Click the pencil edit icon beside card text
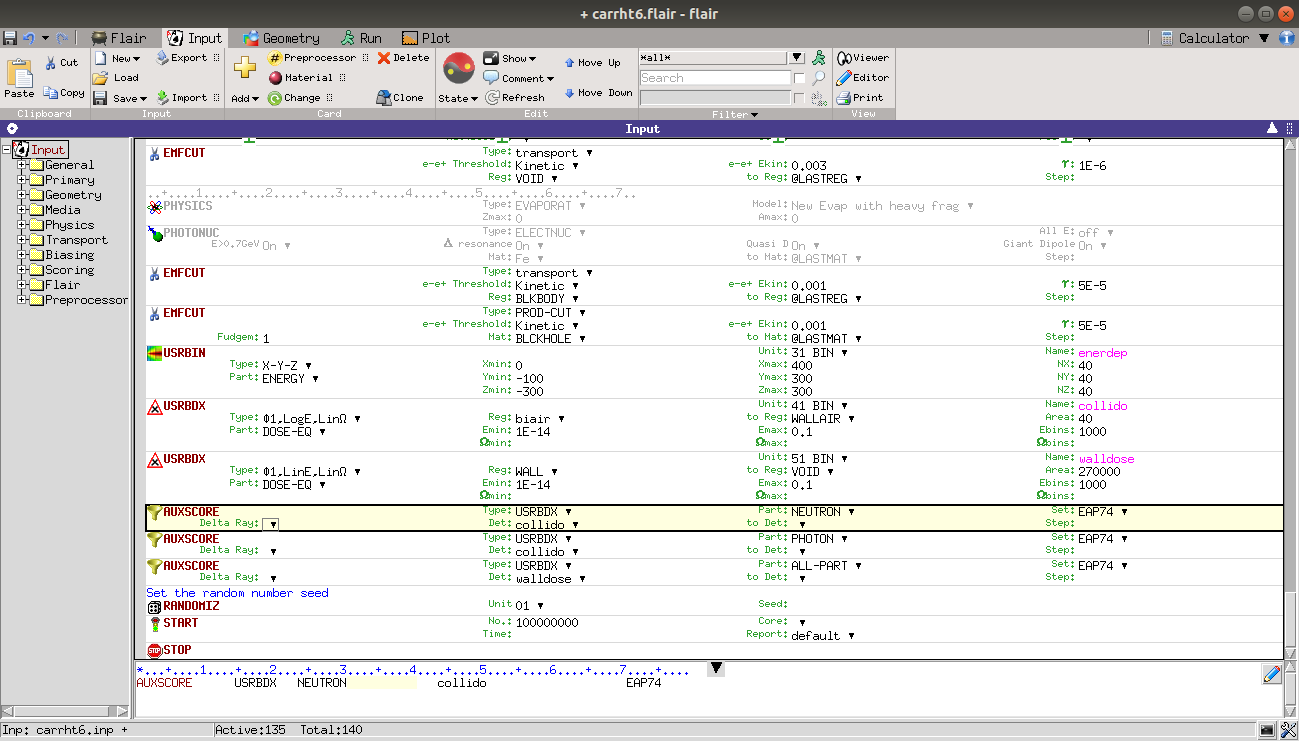Screen dimensions: 1299x741 (x=1272, y=674)
